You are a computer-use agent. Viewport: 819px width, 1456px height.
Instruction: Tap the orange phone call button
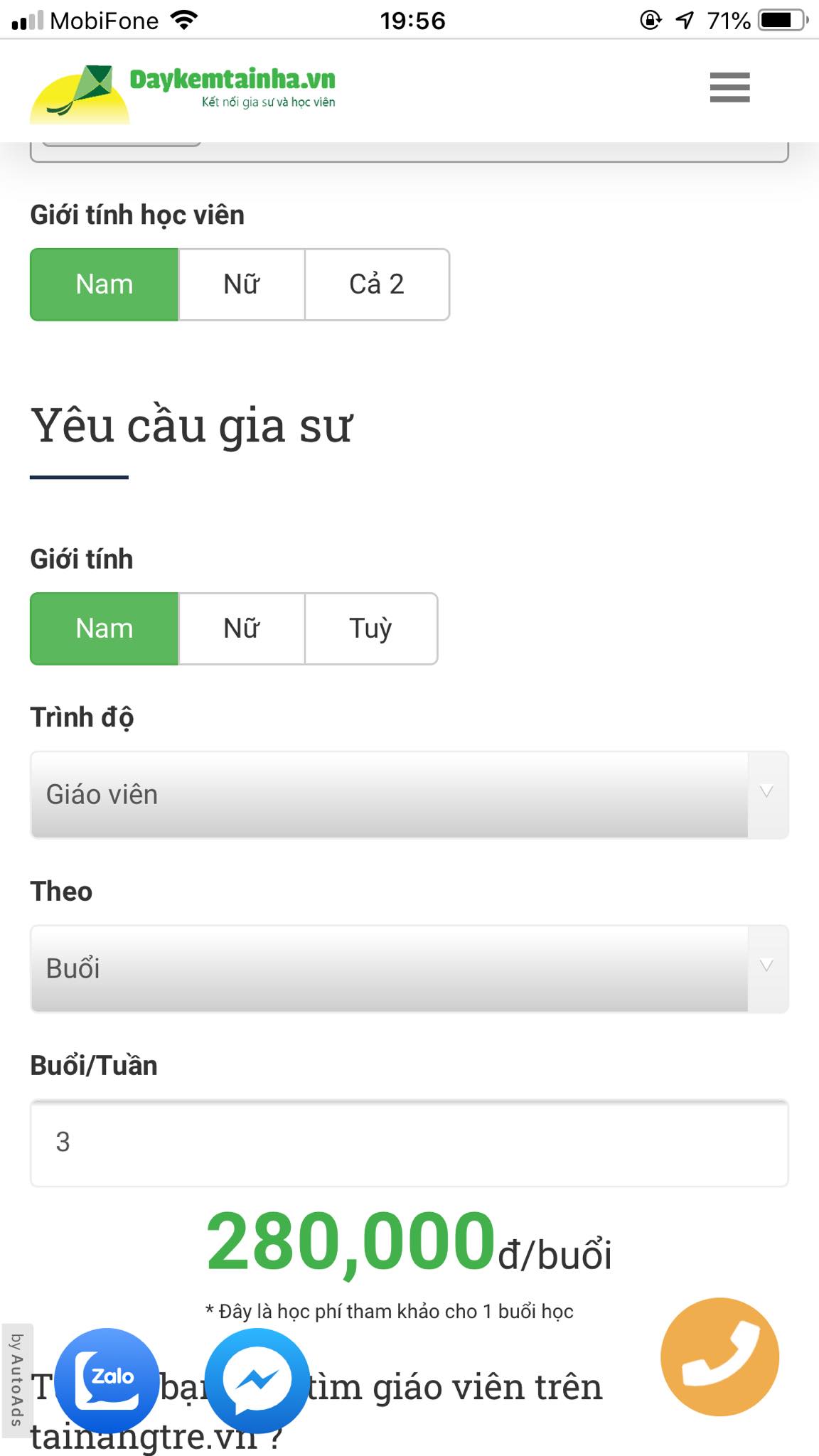click(719, 1356)
